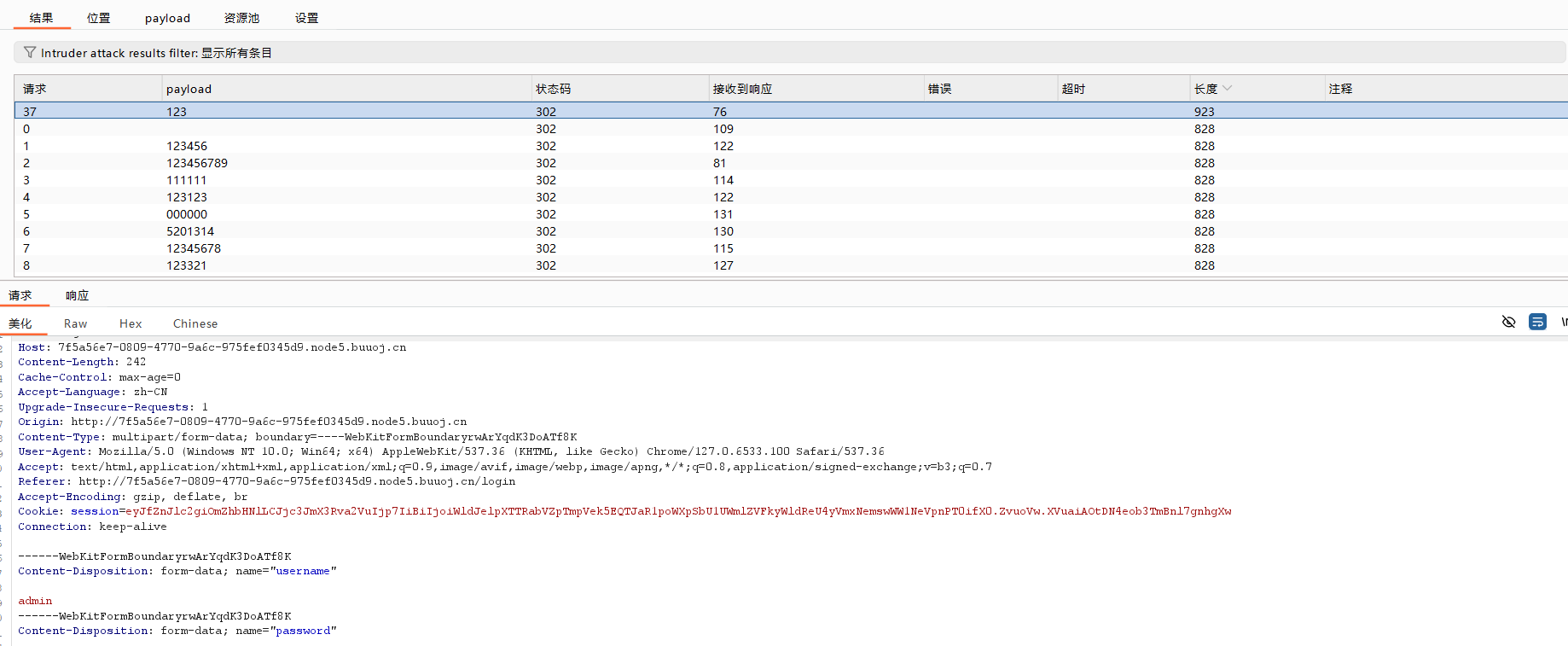This screenshot has width=1568, height=646.
Task: Switch to the Raw view tab
Action: click(x=75, y=323)
